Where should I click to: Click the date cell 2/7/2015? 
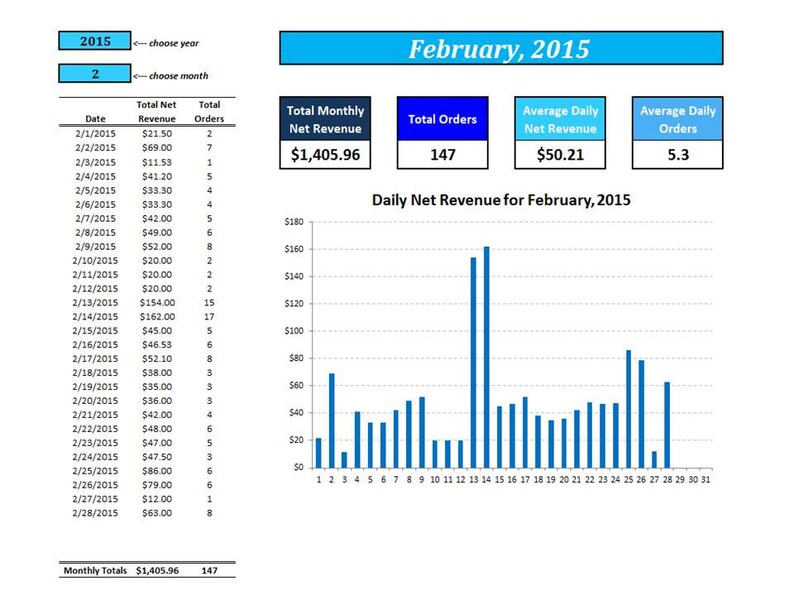click(x=95, y=219)
